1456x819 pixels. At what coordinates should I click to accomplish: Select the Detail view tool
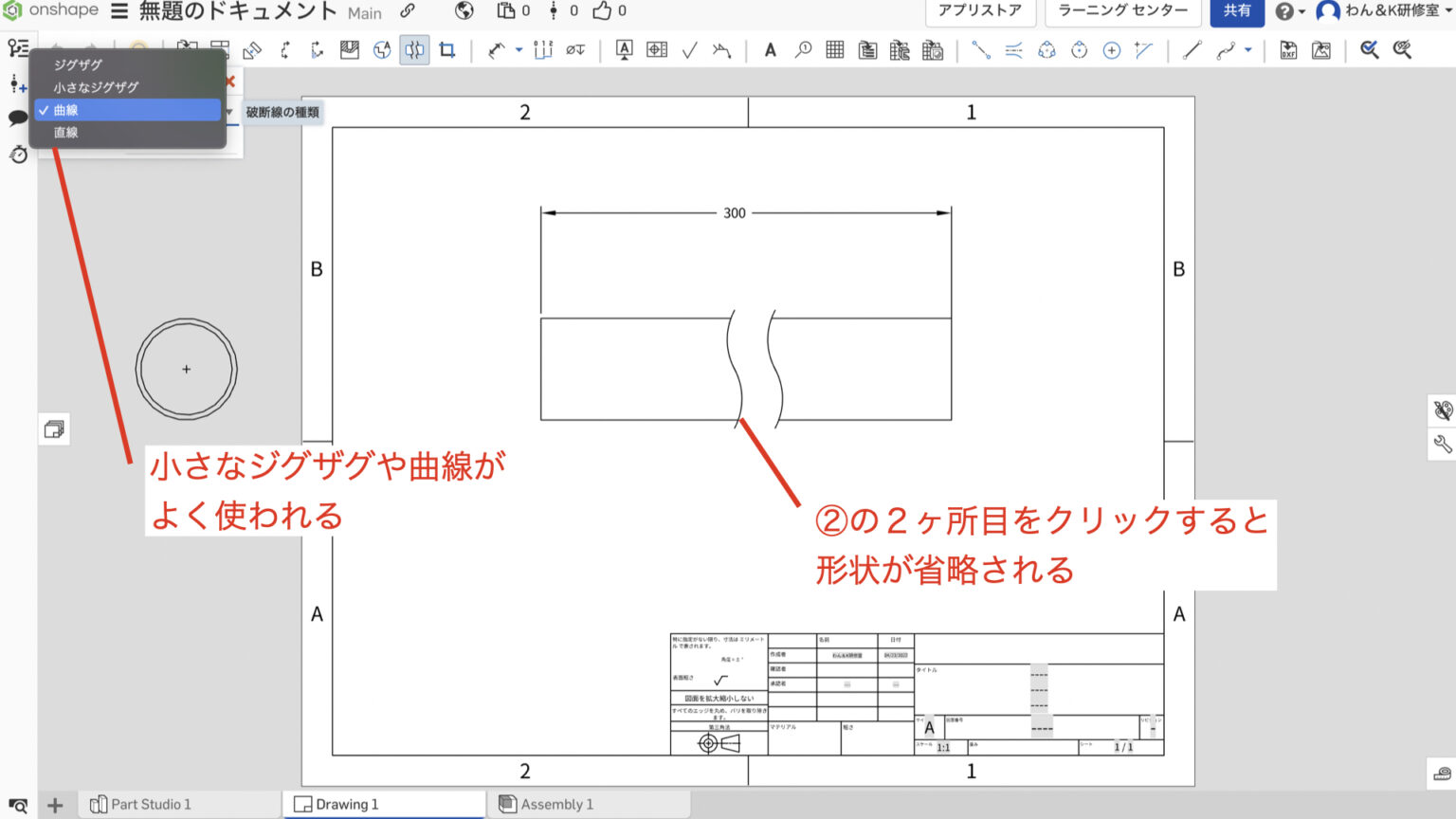tap(382, 50)
